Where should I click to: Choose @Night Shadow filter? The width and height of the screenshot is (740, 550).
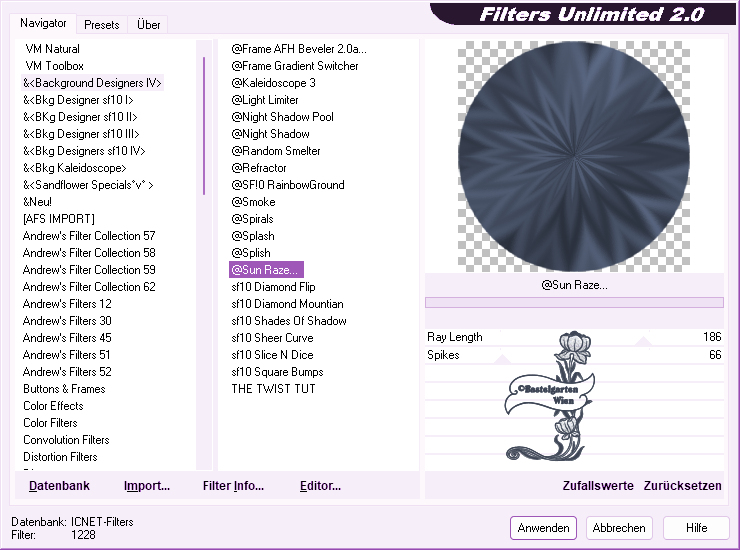[270, 134]
